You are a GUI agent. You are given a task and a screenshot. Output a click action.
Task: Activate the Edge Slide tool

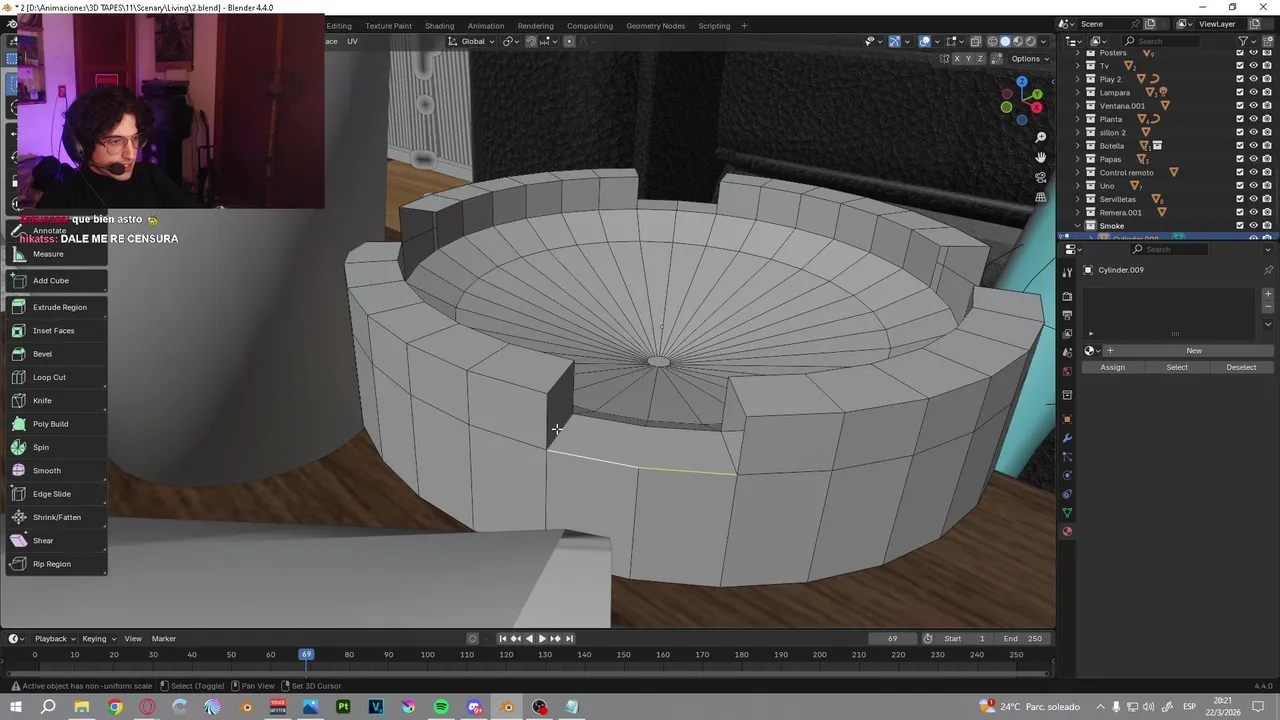(55, 494)
